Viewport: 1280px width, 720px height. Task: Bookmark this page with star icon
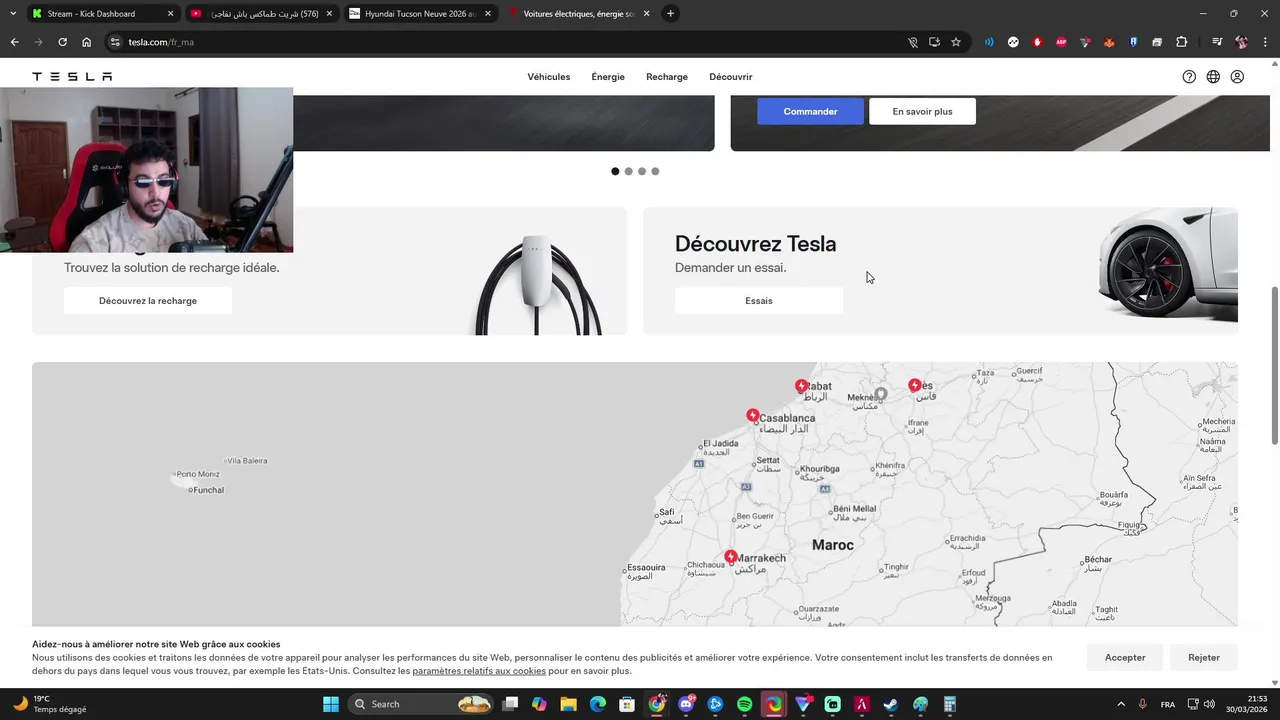(x=956, y=42)
